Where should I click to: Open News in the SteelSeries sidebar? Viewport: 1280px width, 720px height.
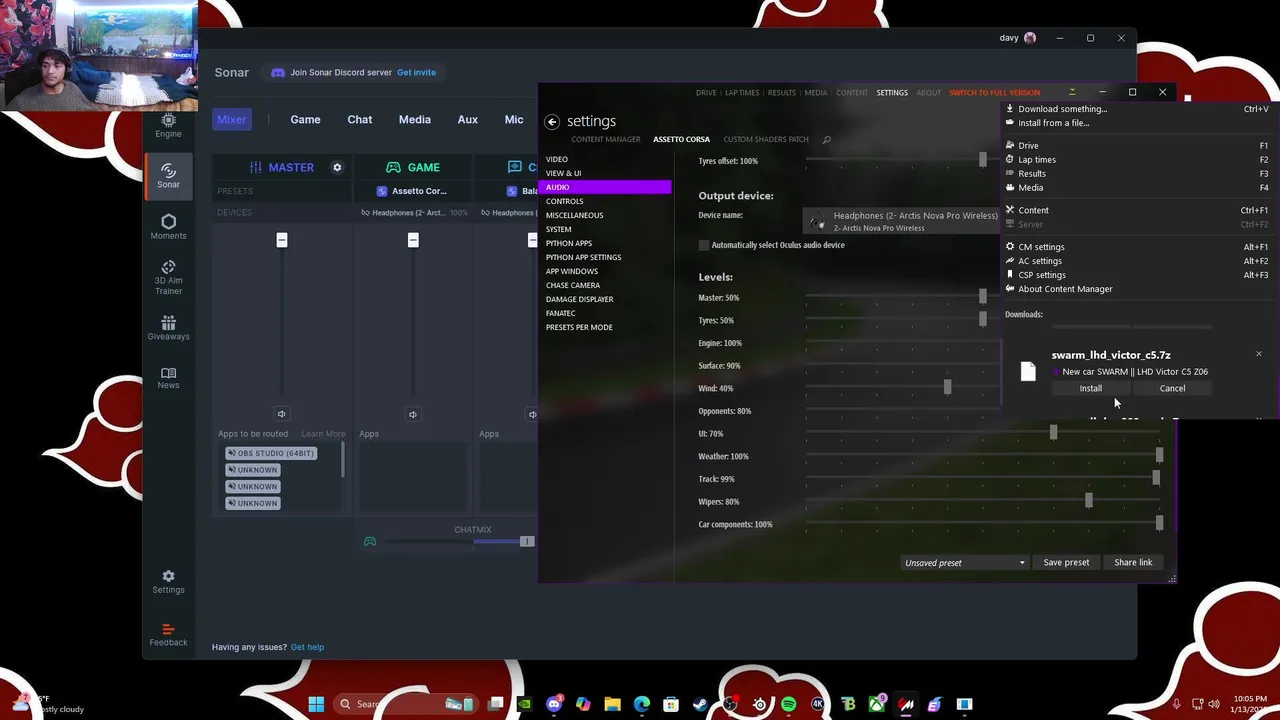(168, 378)
